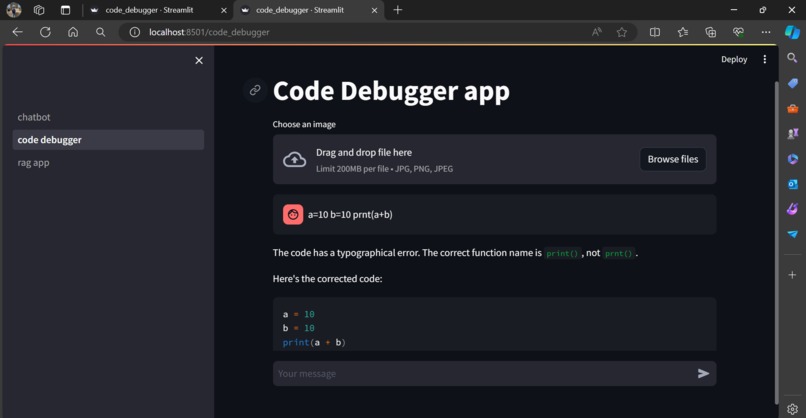Click the Read aloud icon

[597, 32]
